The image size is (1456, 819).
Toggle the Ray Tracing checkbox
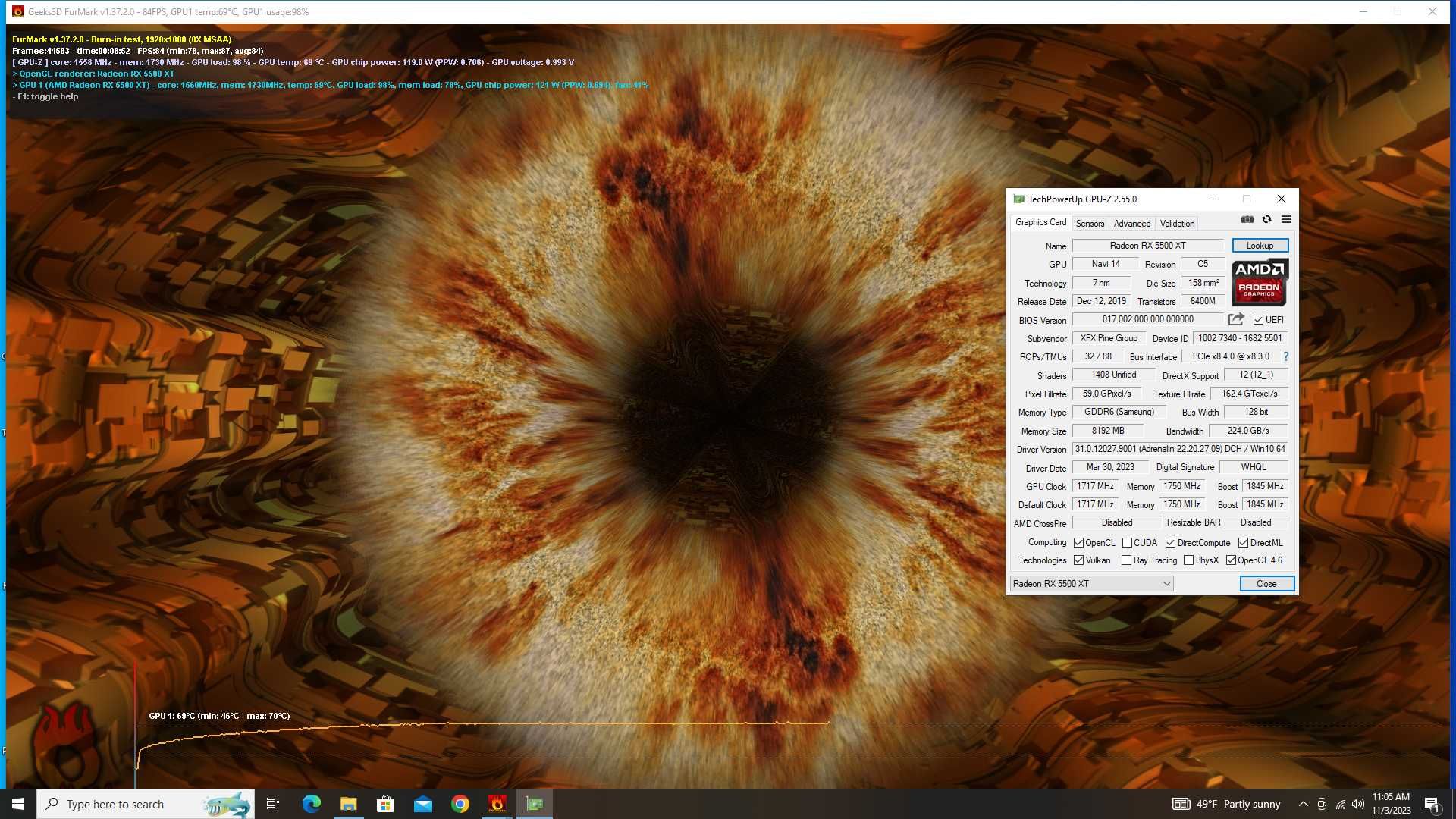(x=1126, y=560)
